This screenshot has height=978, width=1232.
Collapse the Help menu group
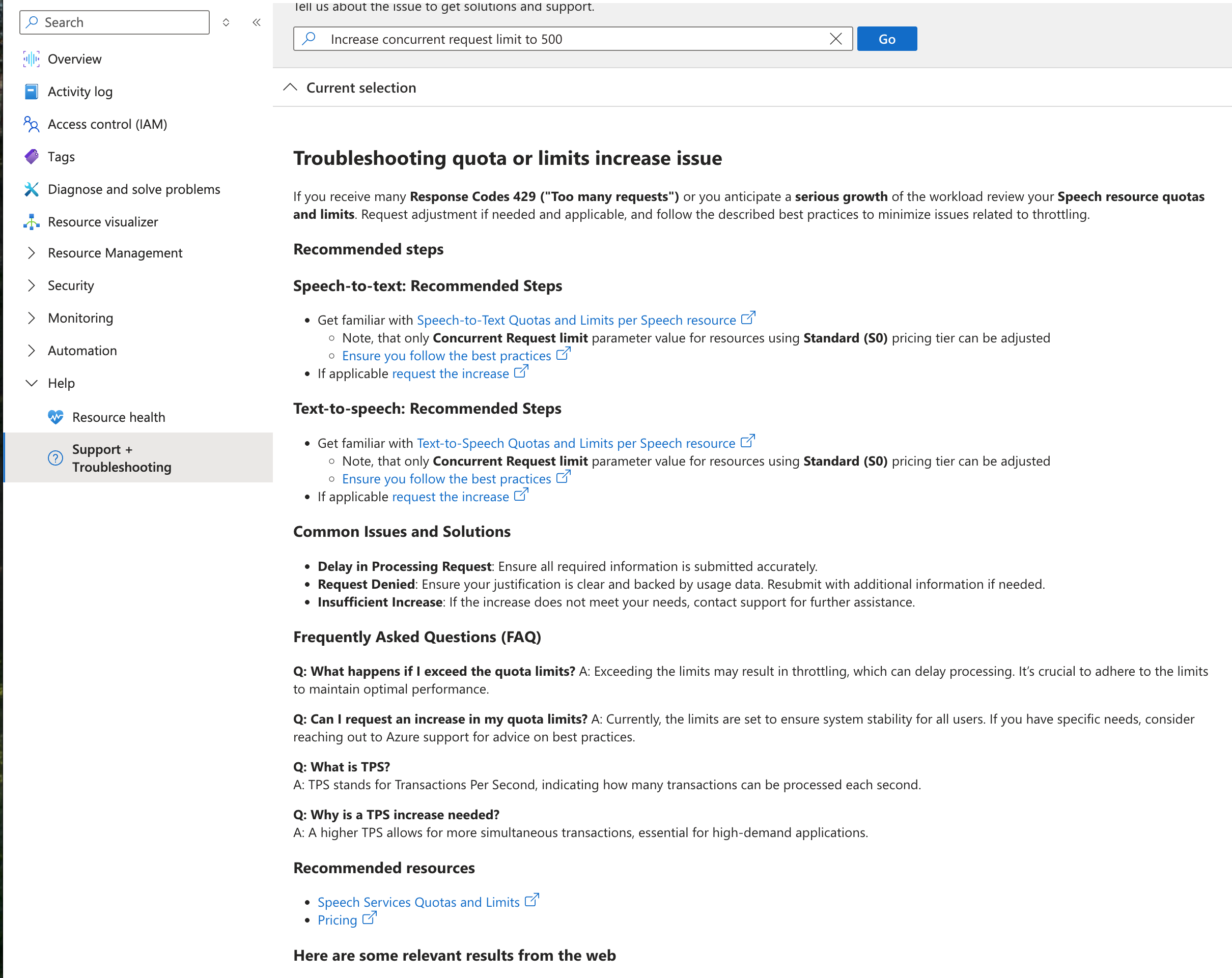[x=32, y=383]
